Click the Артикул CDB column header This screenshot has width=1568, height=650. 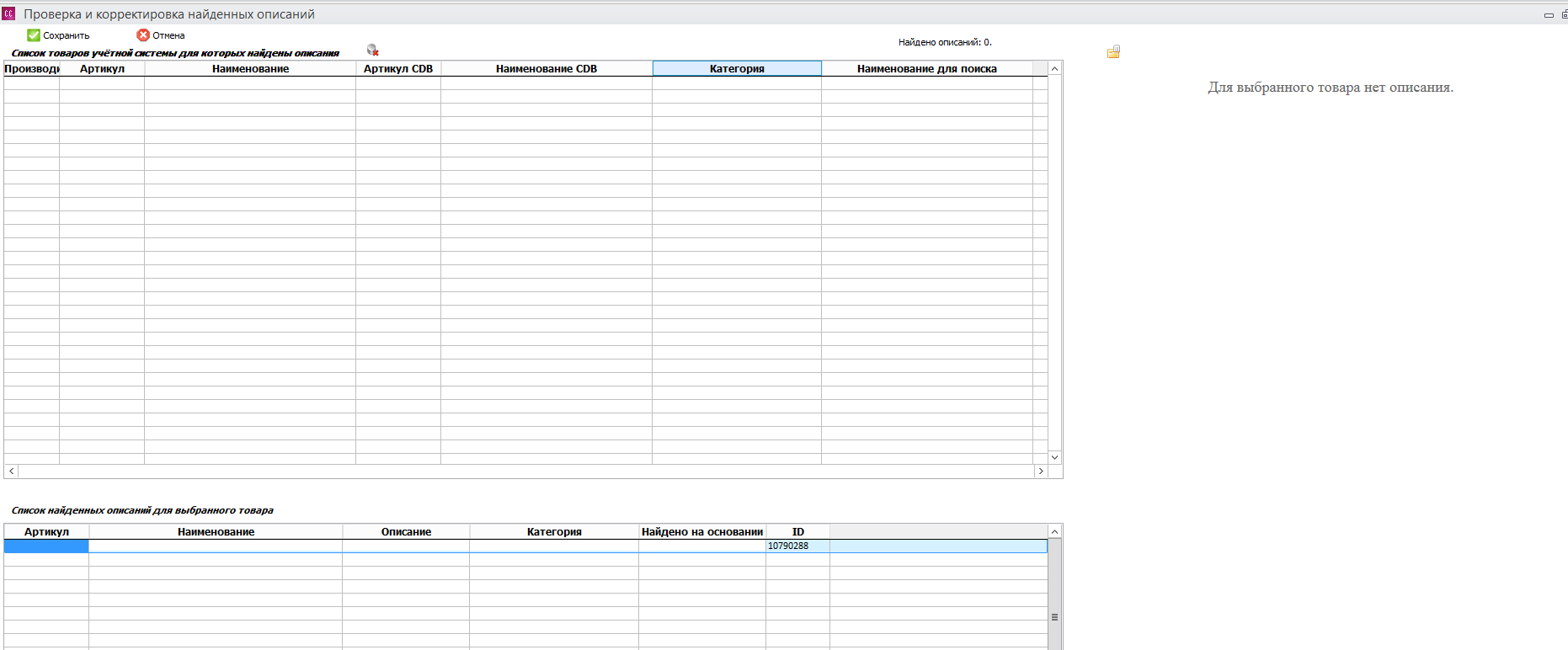(398, 69)
